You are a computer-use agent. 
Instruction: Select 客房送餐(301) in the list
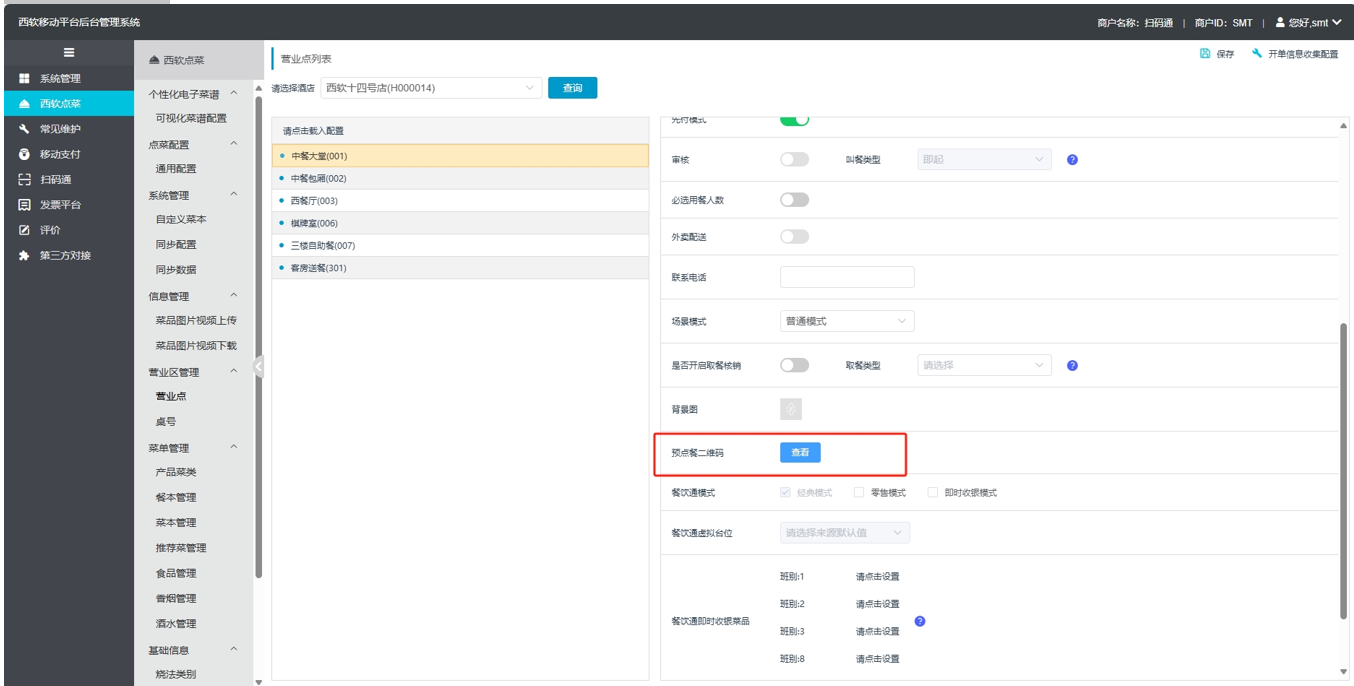pyautogui.click(x=460, y=268)
